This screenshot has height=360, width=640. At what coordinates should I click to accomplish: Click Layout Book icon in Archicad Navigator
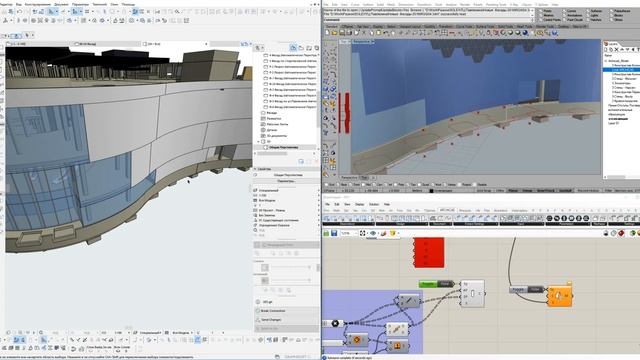click(309, 48)
